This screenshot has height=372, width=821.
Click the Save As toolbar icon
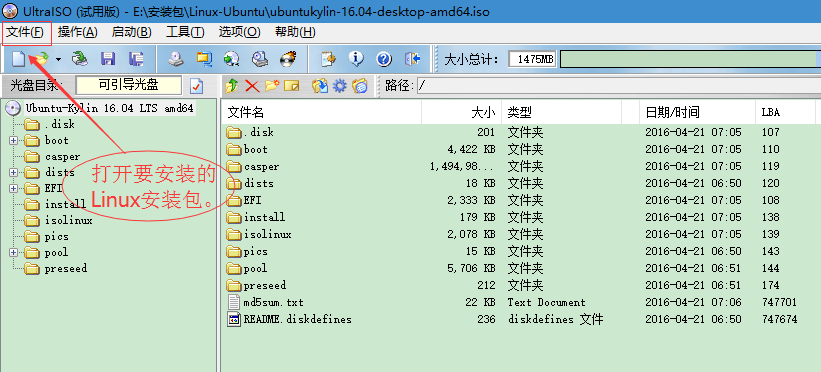[x=136, y=59]
